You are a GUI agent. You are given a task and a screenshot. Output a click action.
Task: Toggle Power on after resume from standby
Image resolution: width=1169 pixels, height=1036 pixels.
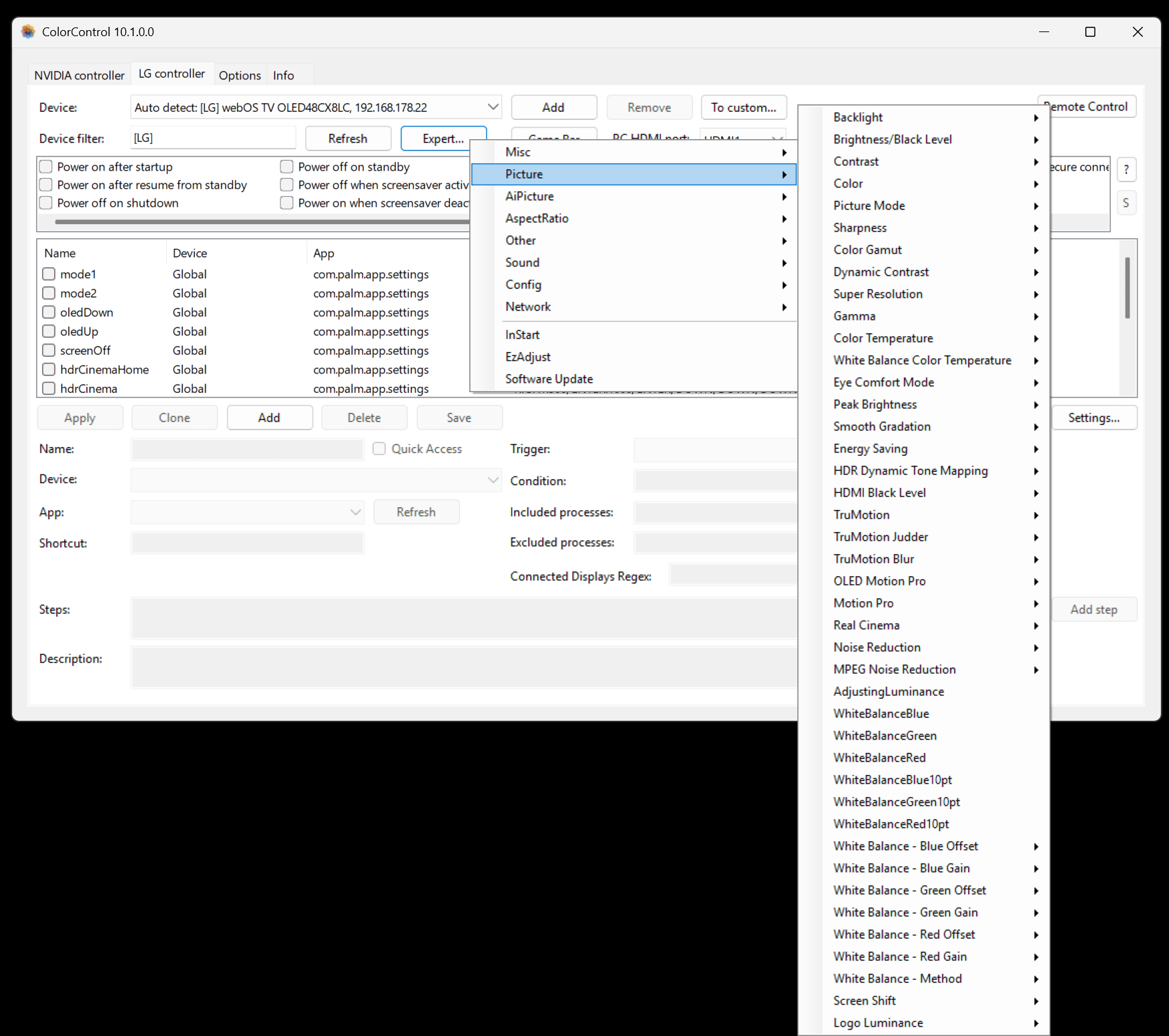click(x=46, y=185)
